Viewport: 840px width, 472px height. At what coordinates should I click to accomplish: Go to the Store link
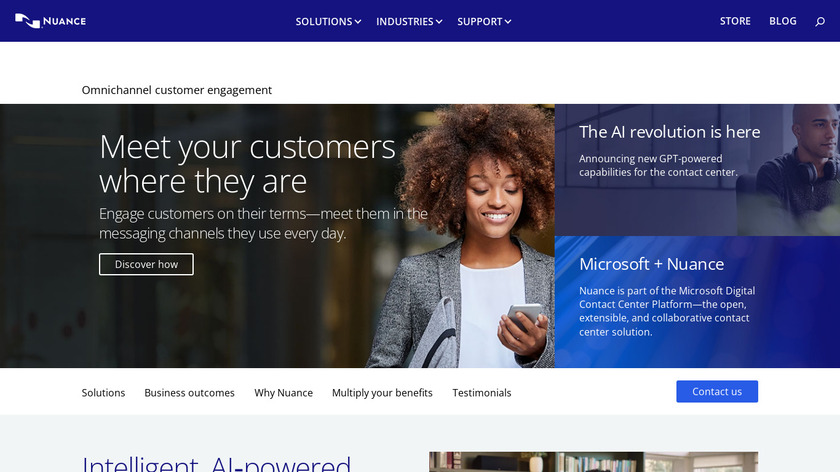point(735,21)
